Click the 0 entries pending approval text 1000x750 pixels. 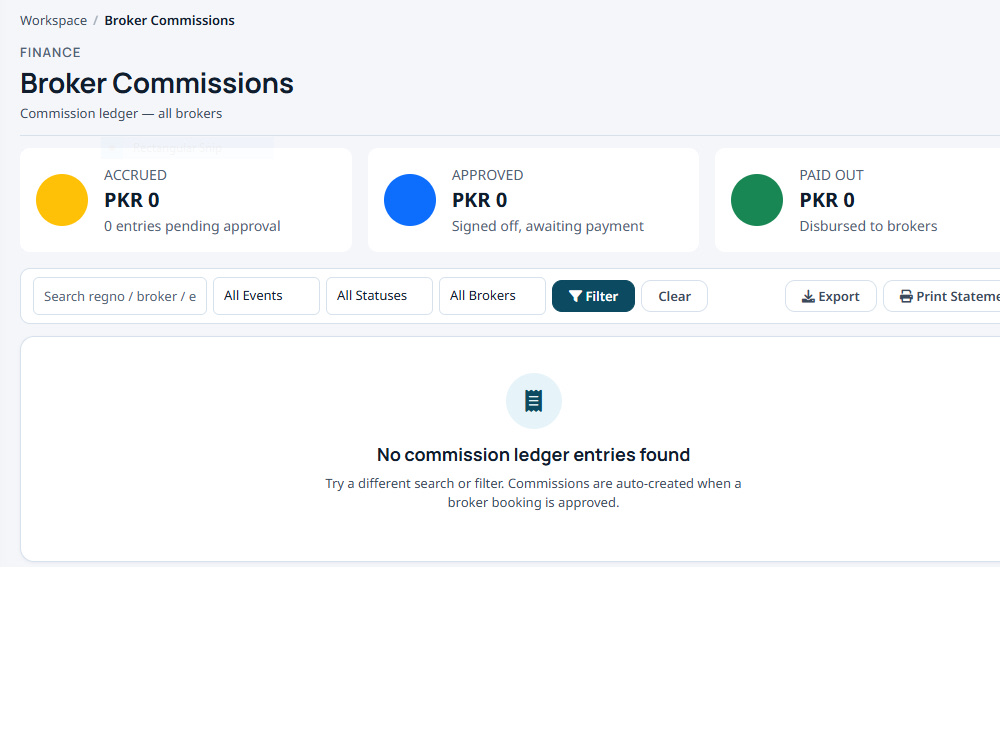(192, 226)
